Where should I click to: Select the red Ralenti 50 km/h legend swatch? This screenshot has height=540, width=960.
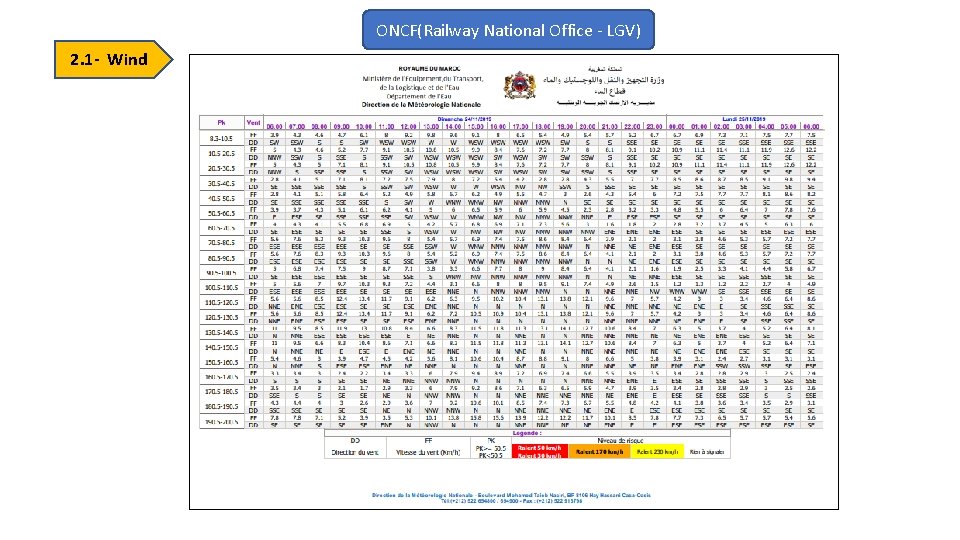[539, 451]
